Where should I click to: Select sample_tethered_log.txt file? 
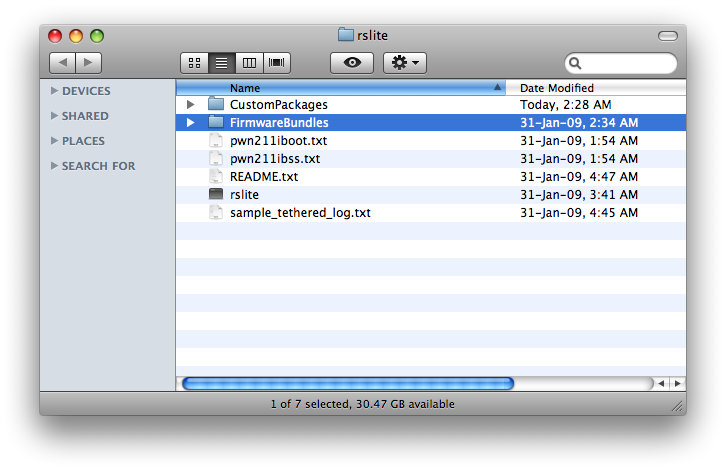click(299, 213)
